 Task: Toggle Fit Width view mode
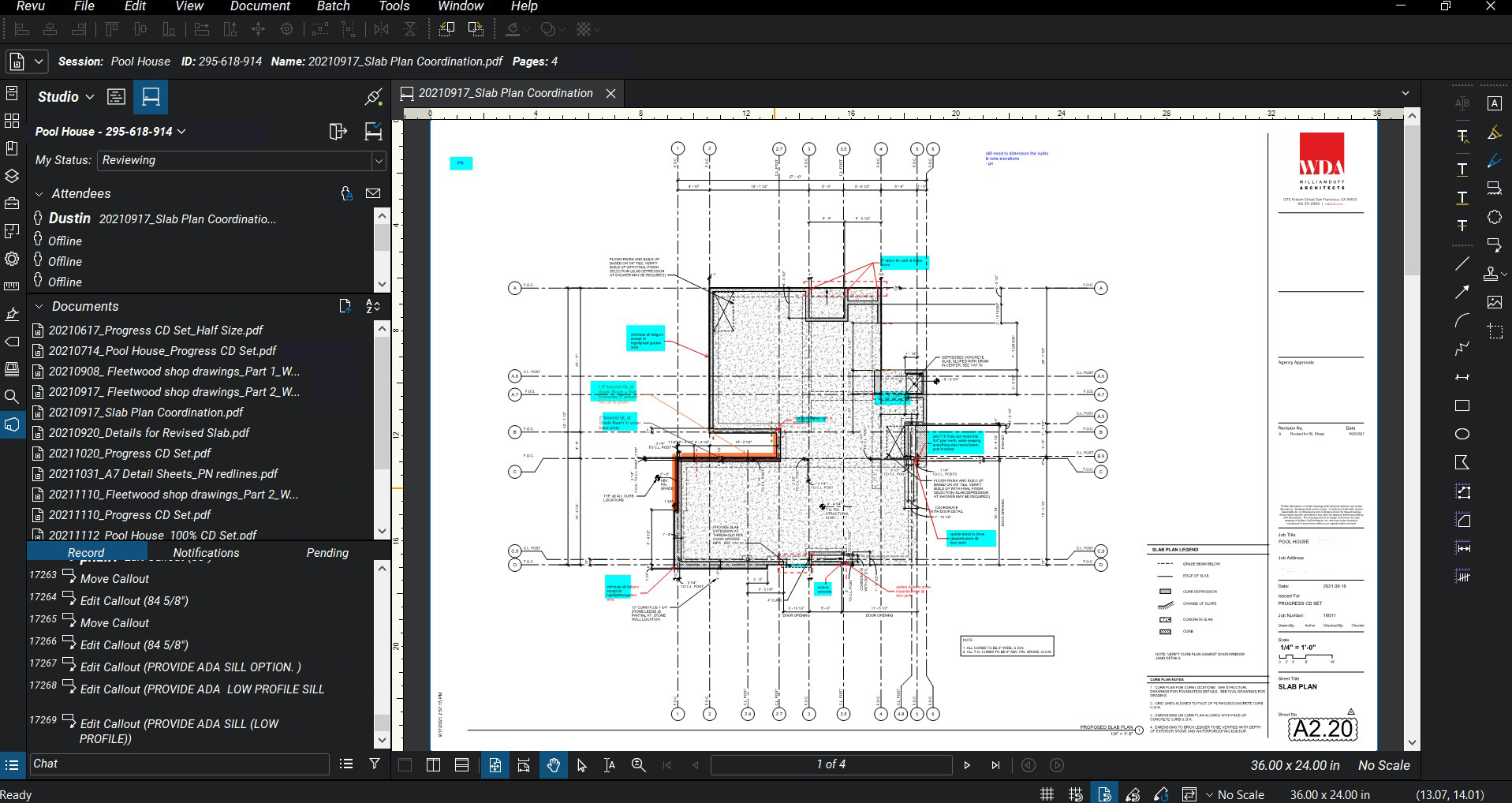[x=524, y=764]
